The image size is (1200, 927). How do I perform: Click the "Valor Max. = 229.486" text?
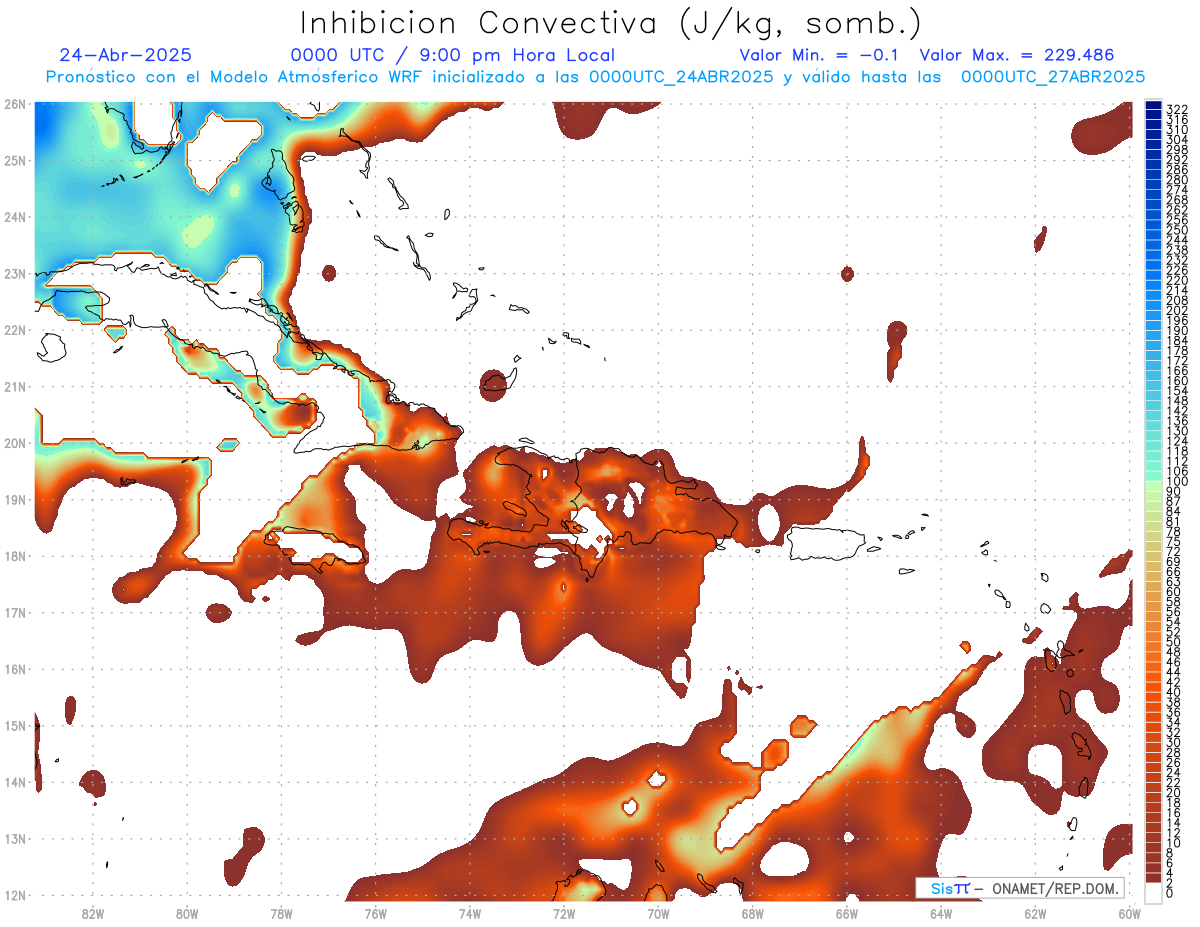pyautogui.click(x=1016, y=55)
